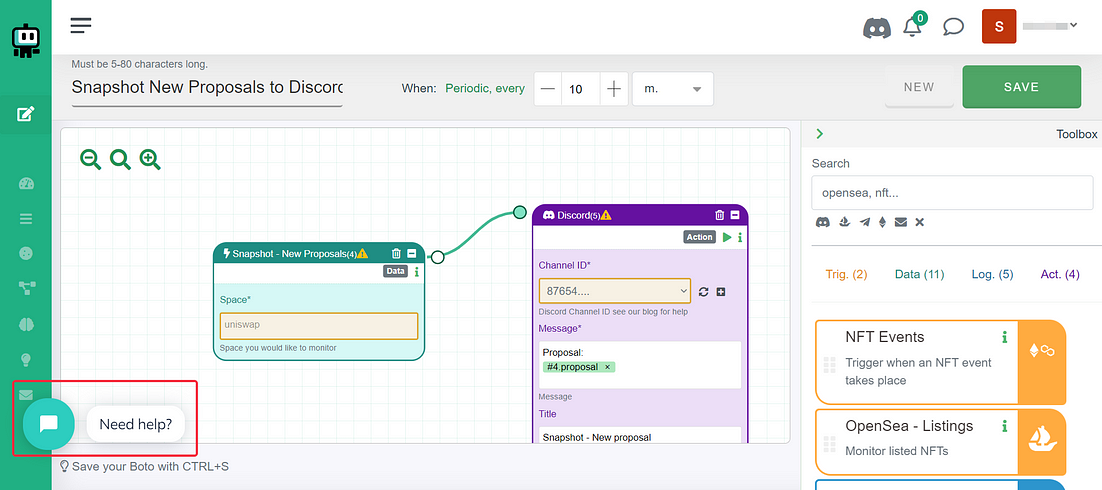This screenshot has height=490, width=1102.
Task: Filter toolbox by Discord icon
Action: click(822, 222)
